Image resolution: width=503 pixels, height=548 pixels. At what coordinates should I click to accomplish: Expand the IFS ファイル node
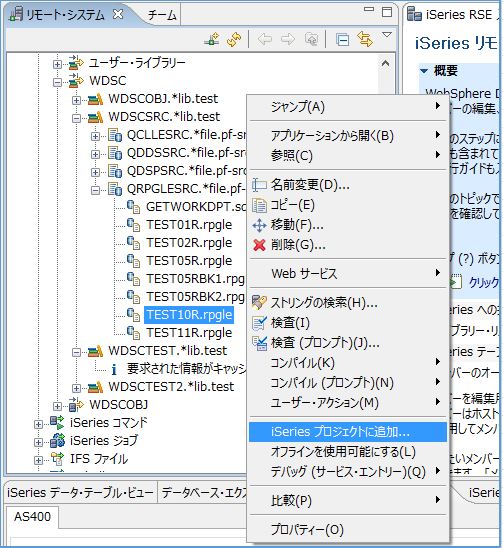pyautogui.click(x=38, y=460)
